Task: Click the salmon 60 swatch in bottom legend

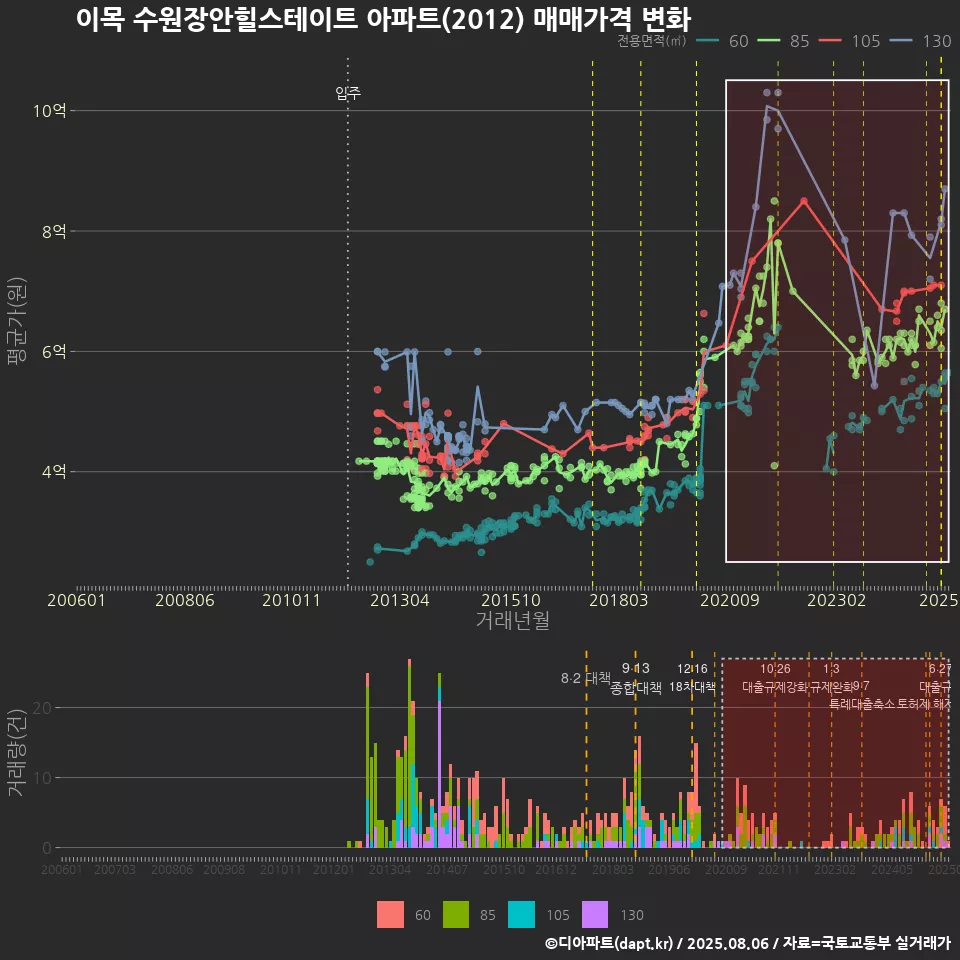Action: click(x=390, y=915)
